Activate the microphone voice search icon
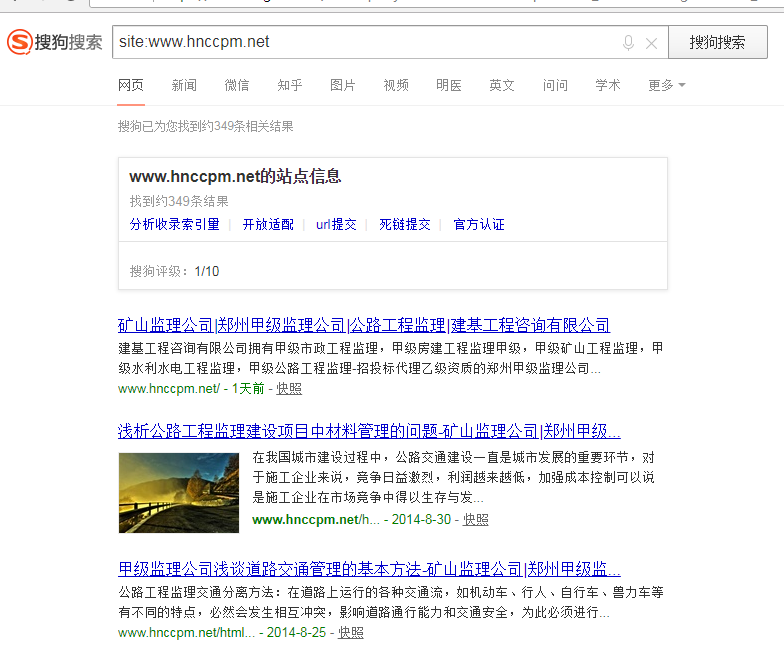The height and width of the screenshot is (647, 784). (628, 43)
